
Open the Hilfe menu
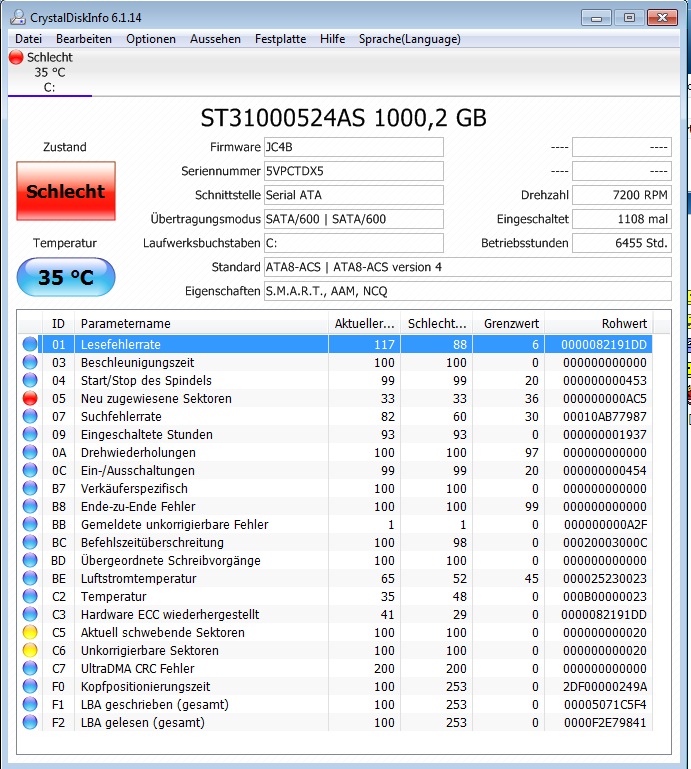pyautogui.click(x=333, y=39)
